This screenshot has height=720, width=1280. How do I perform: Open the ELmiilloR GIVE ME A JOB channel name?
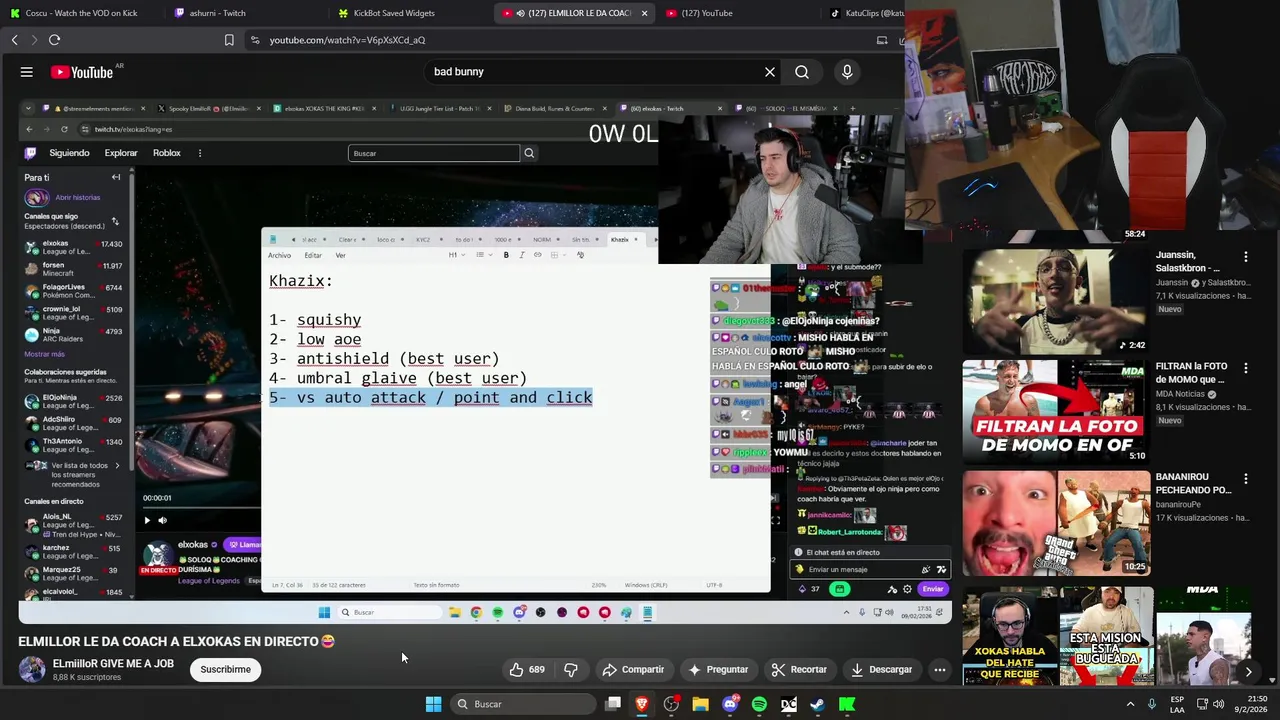(113, 664)
